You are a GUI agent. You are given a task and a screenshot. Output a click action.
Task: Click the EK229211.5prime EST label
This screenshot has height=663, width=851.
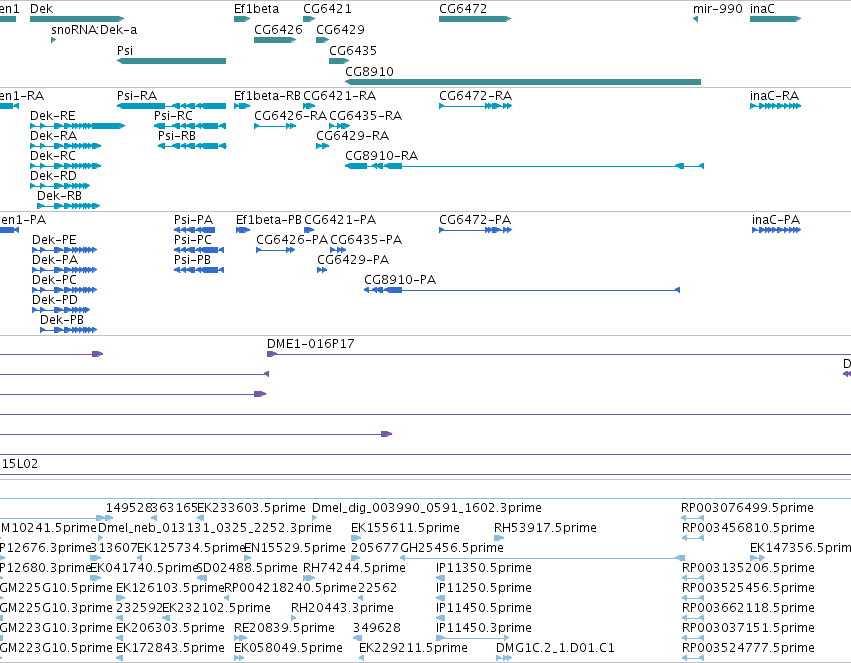(x=413, y=648)
